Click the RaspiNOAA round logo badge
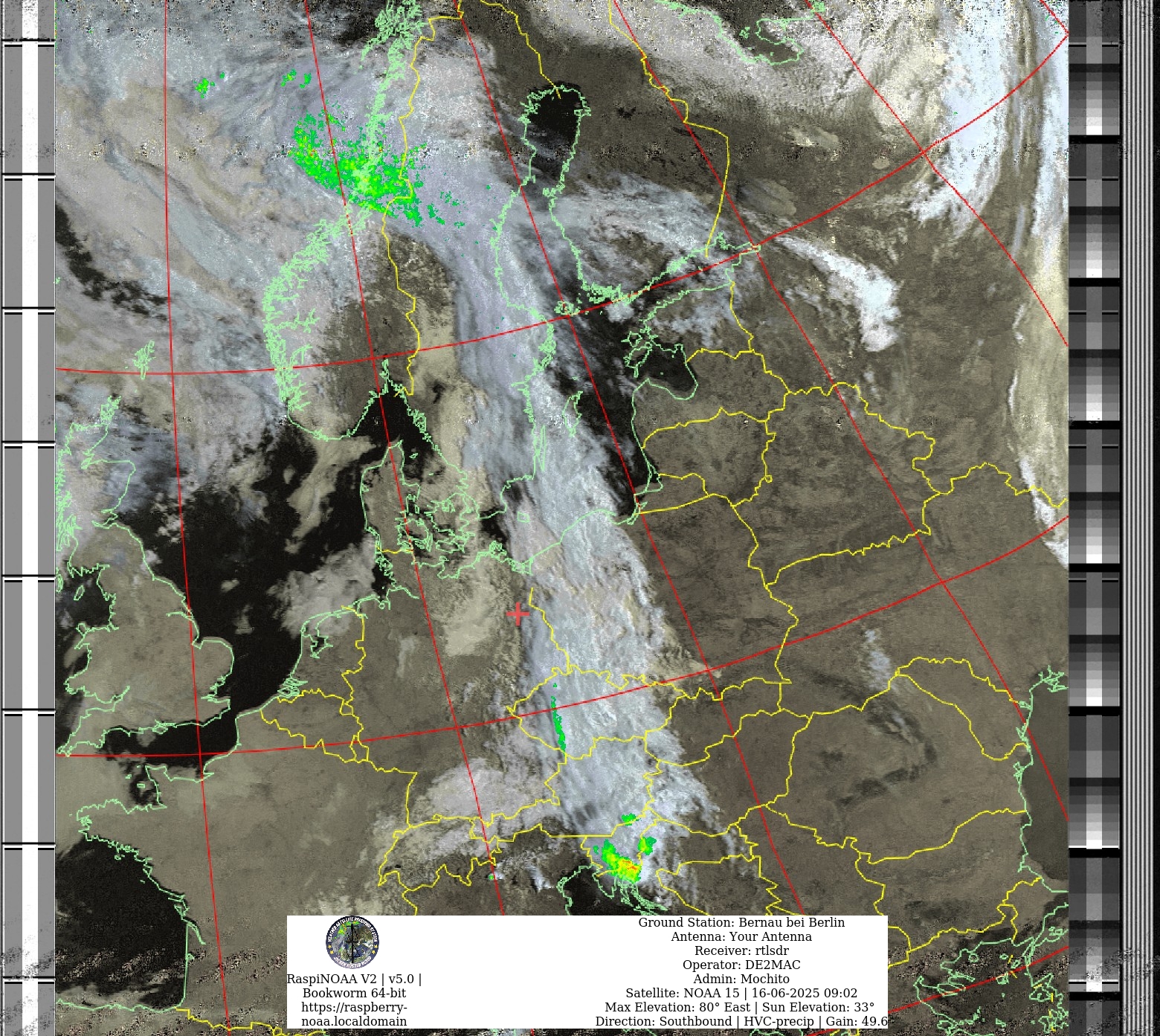Viewport: 1160px width, 1036px height. click(352, 942)
